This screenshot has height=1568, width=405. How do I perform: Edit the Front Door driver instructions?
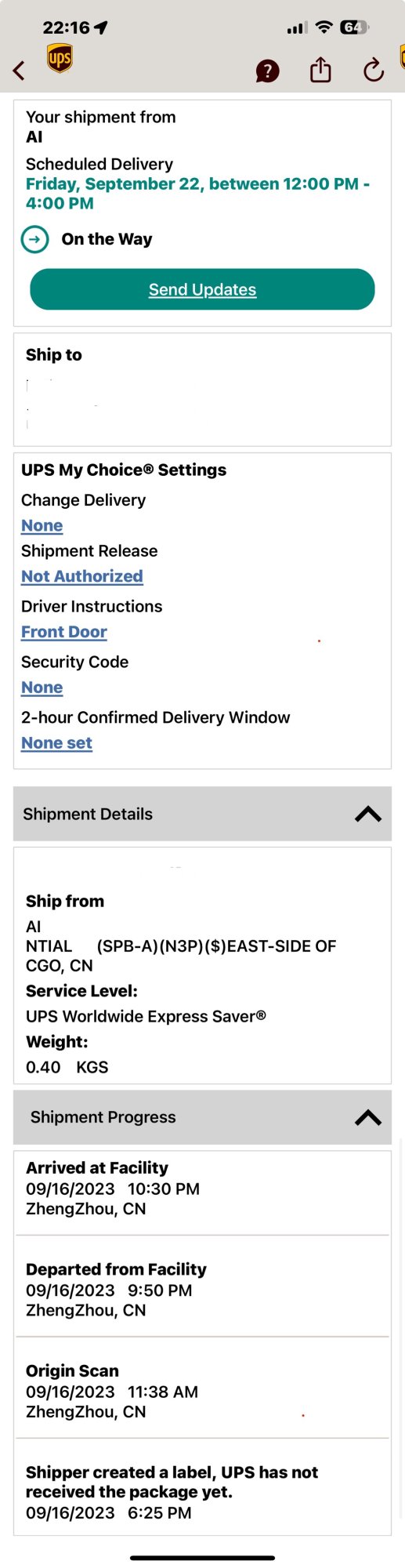64,632
